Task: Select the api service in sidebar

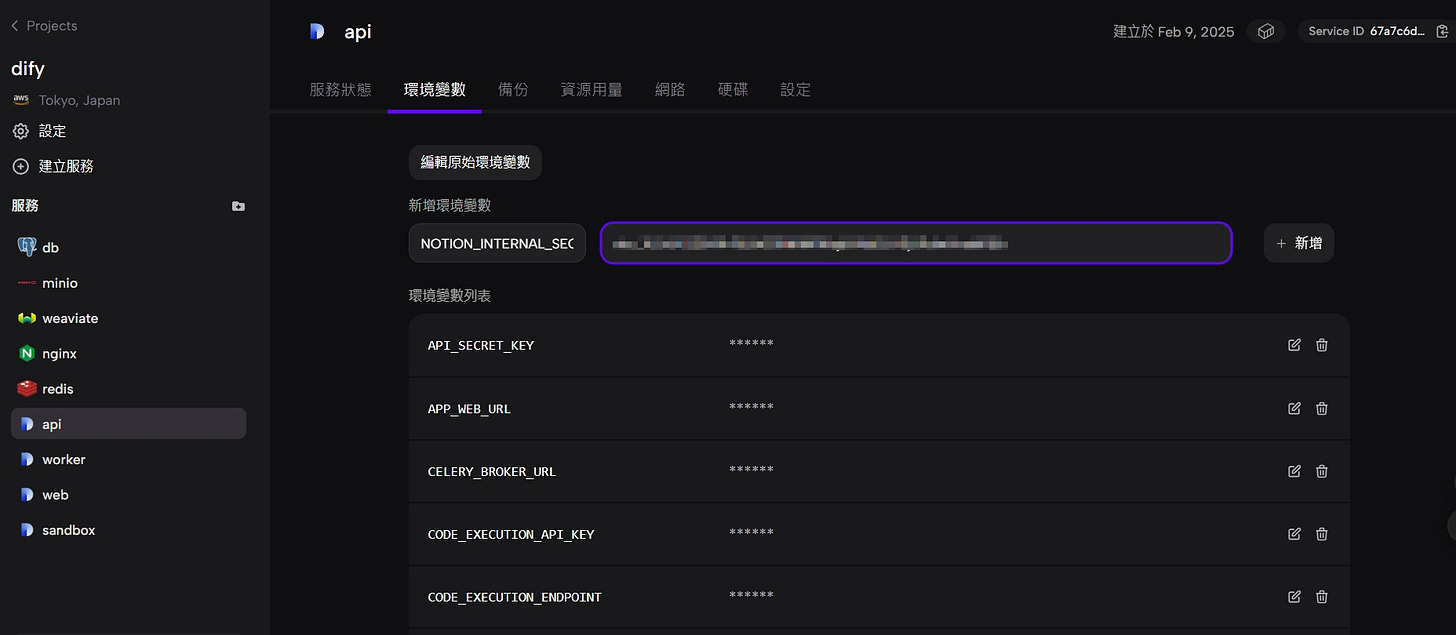Action: point(128,424)
